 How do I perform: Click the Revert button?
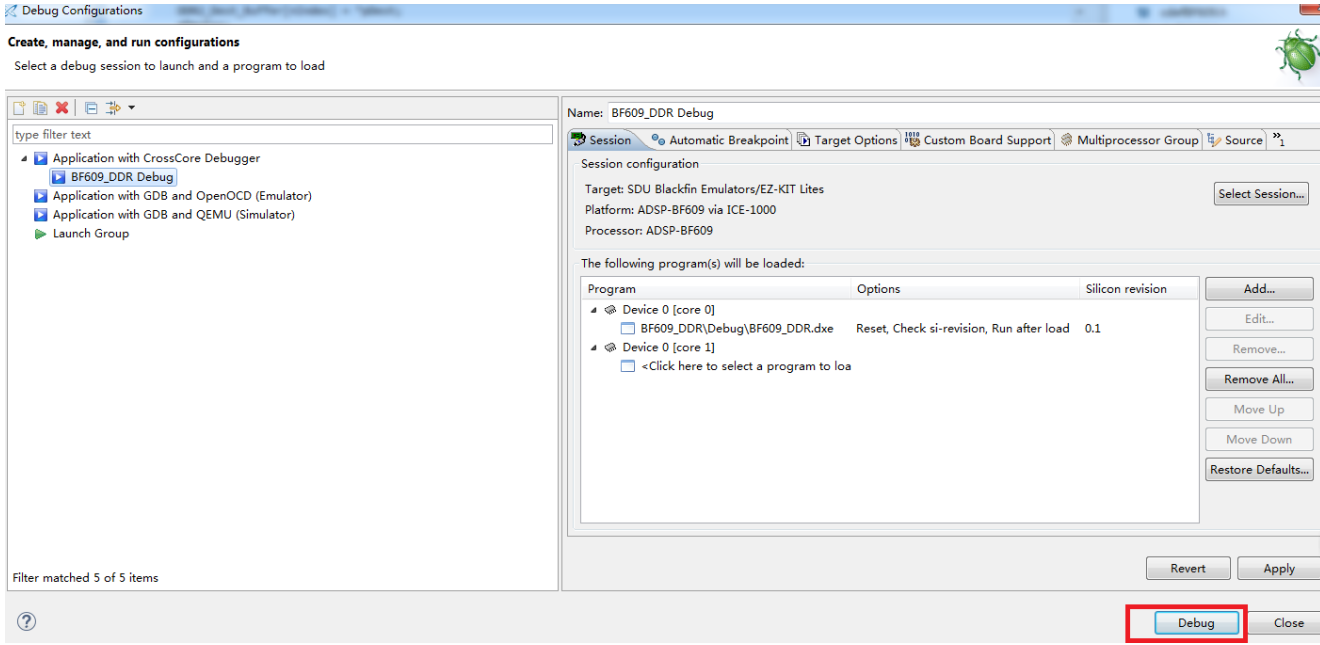point(1188,568)
